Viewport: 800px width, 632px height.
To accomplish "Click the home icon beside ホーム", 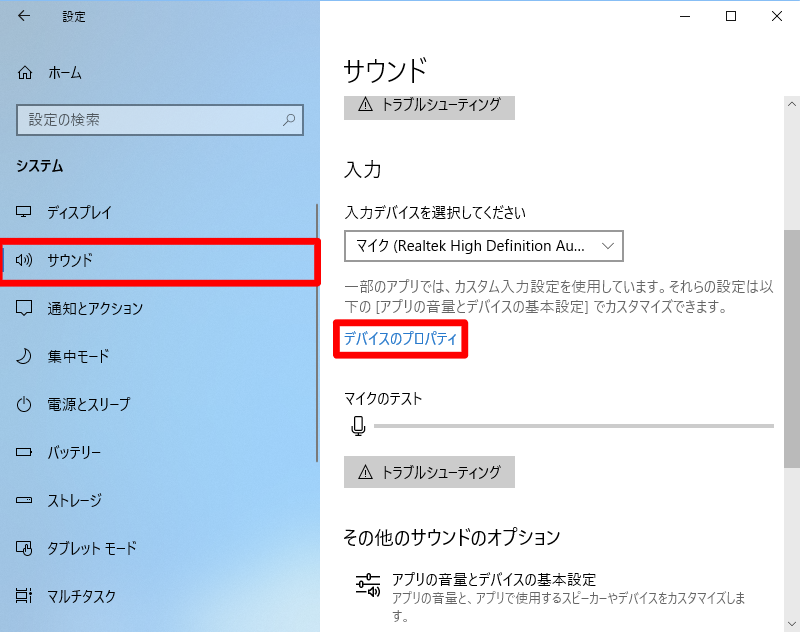I will click(25, 73).
